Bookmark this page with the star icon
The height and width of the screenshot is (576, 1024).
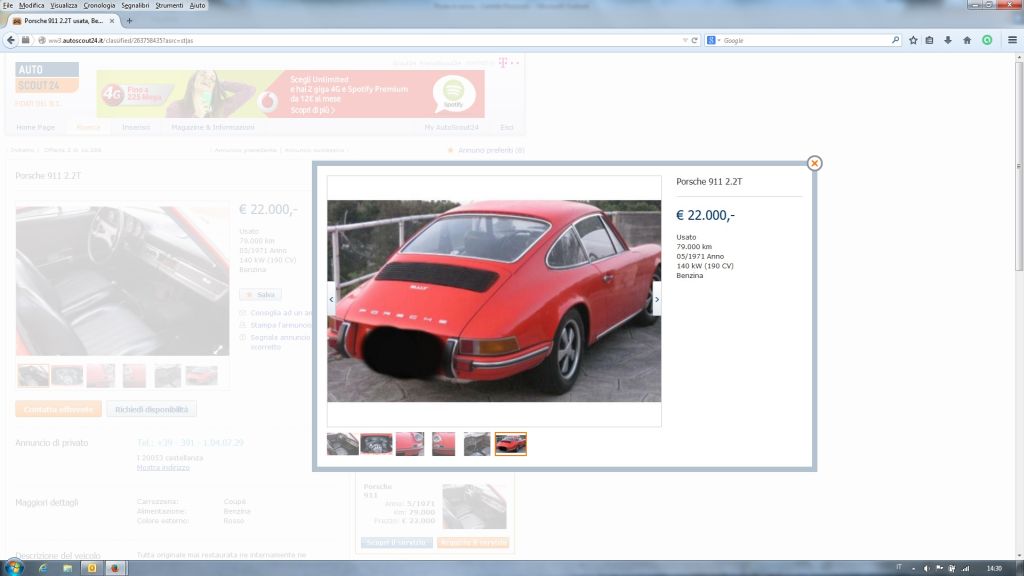coord(913,40)
